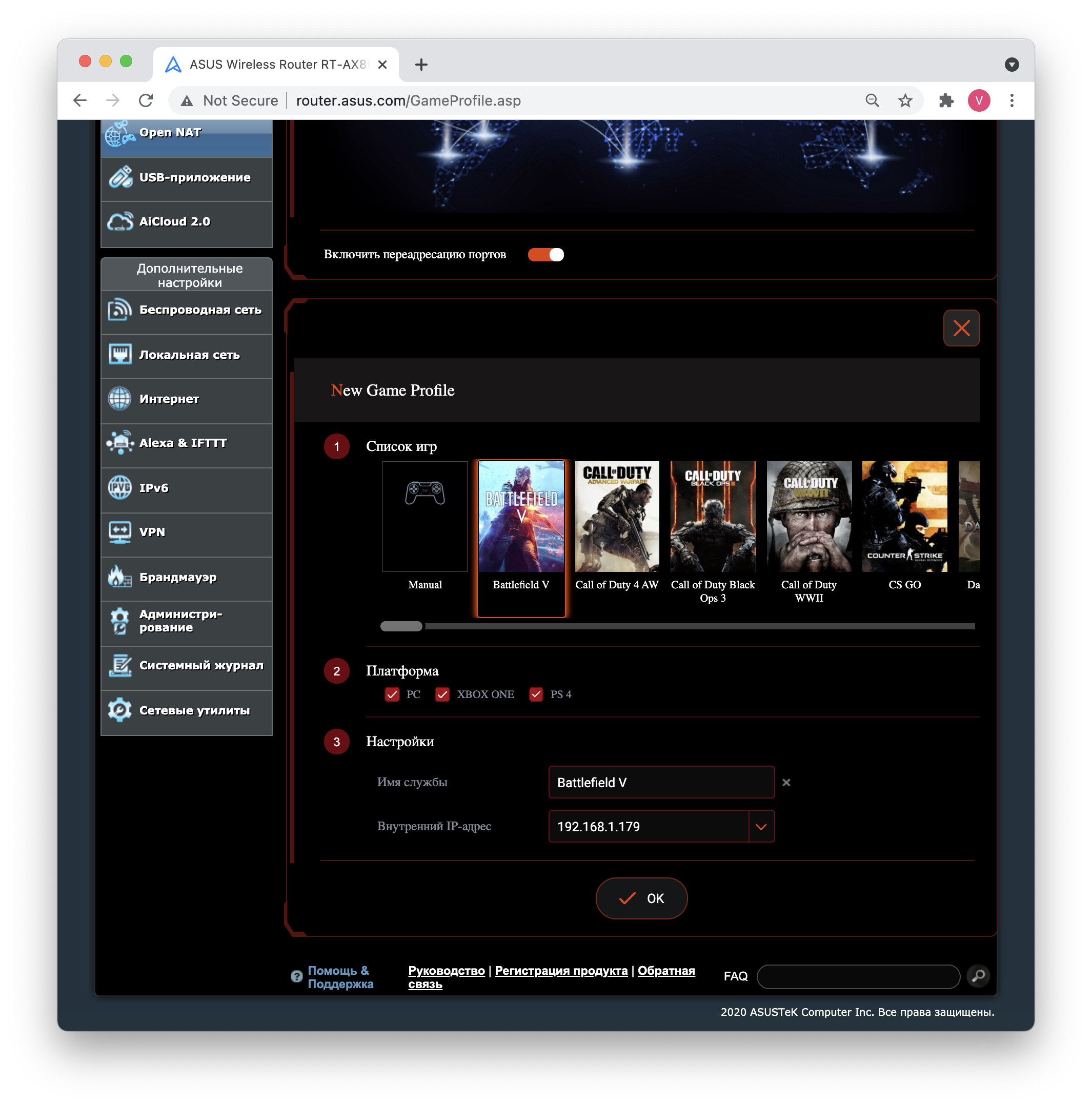
Task: Click the FAQ search magnifier icon
Action: [979, 975]
